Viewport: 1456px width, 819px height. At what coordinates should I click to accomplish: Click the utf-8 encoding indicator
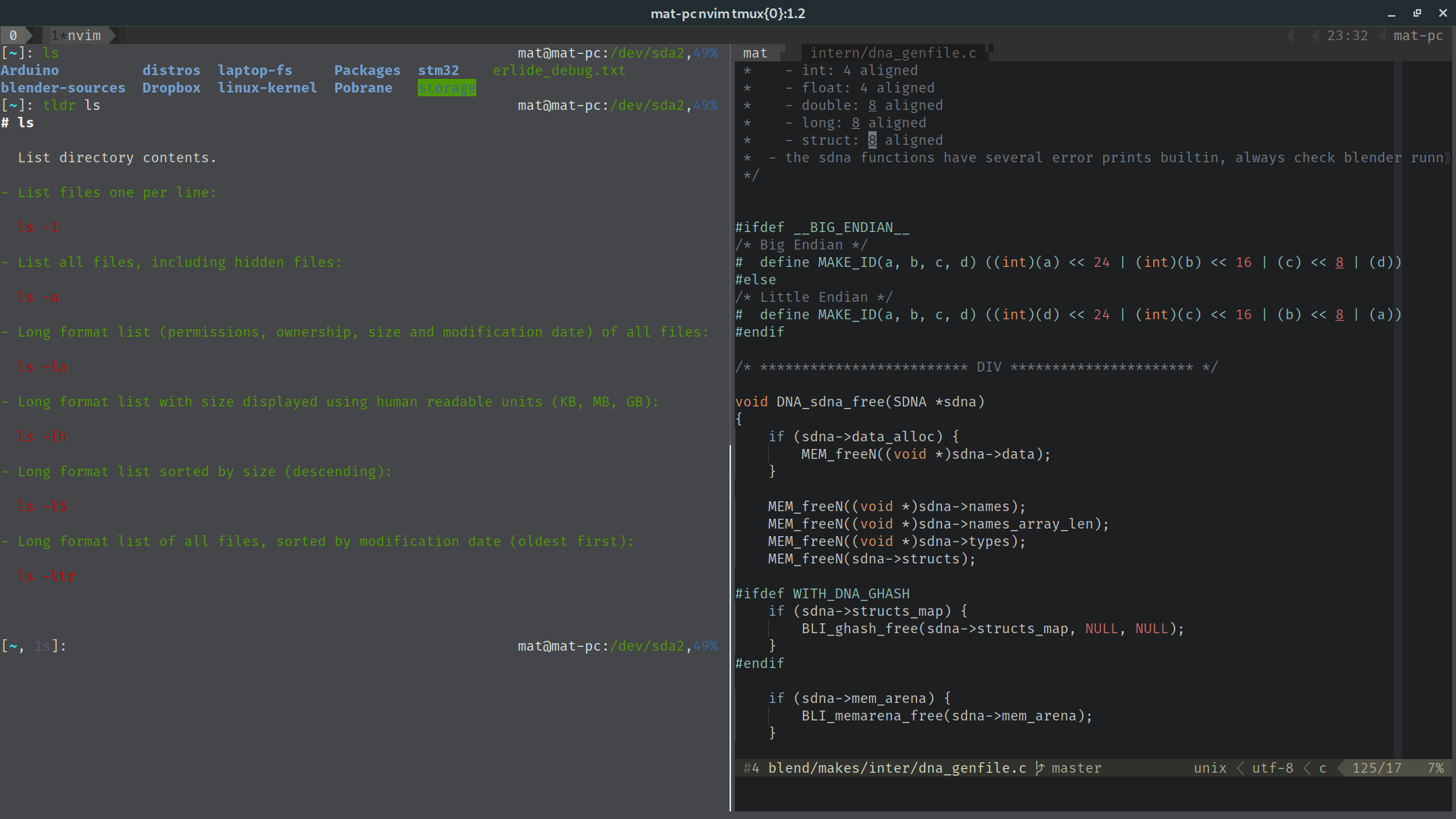[1272, 768]
